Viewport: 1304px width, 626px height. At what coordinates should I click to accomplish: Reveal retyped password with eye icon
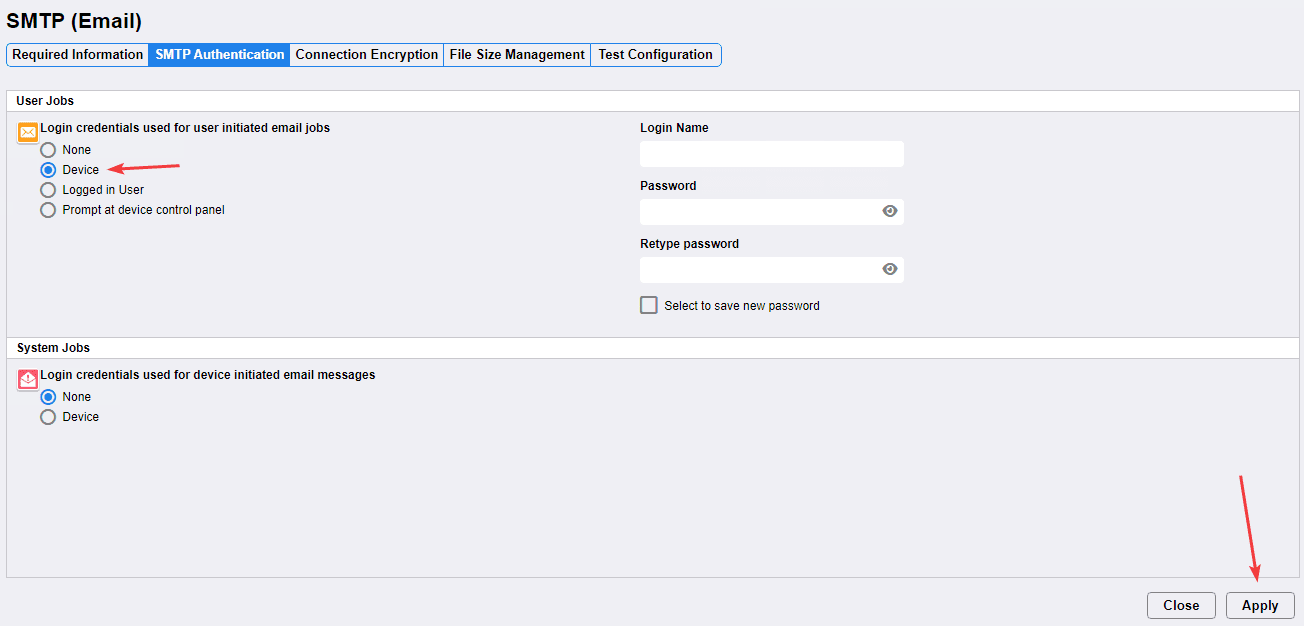[x=889, y=269]
